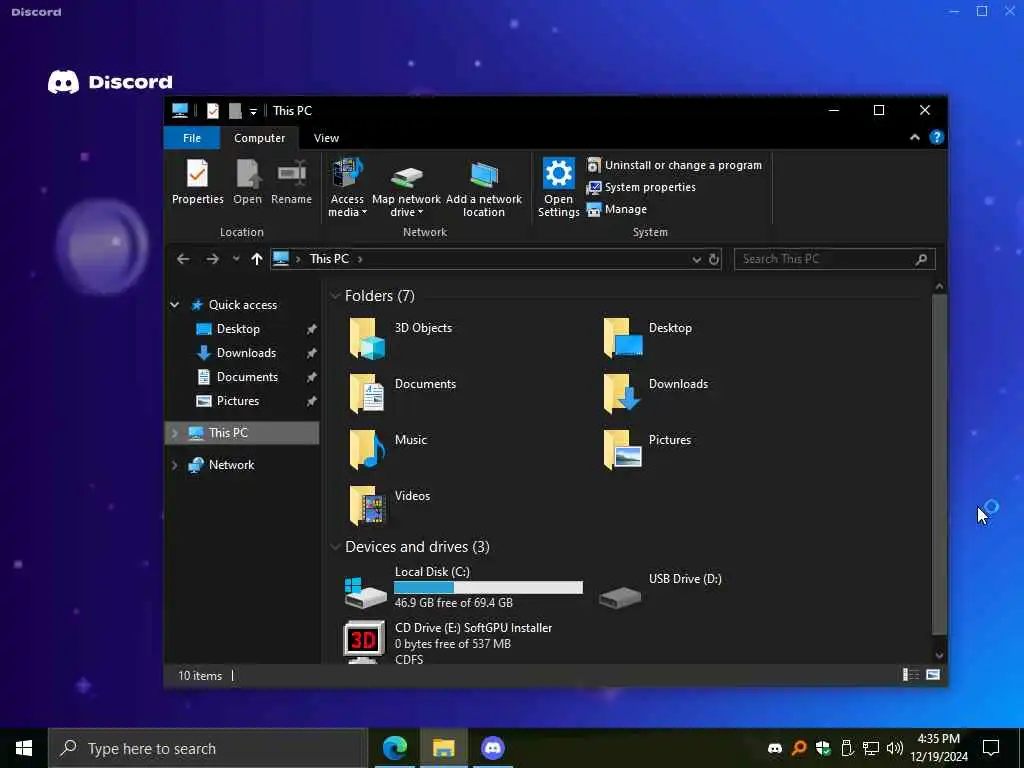
Task: Go back with the Back arrow
Action: [x=184, y=259]
